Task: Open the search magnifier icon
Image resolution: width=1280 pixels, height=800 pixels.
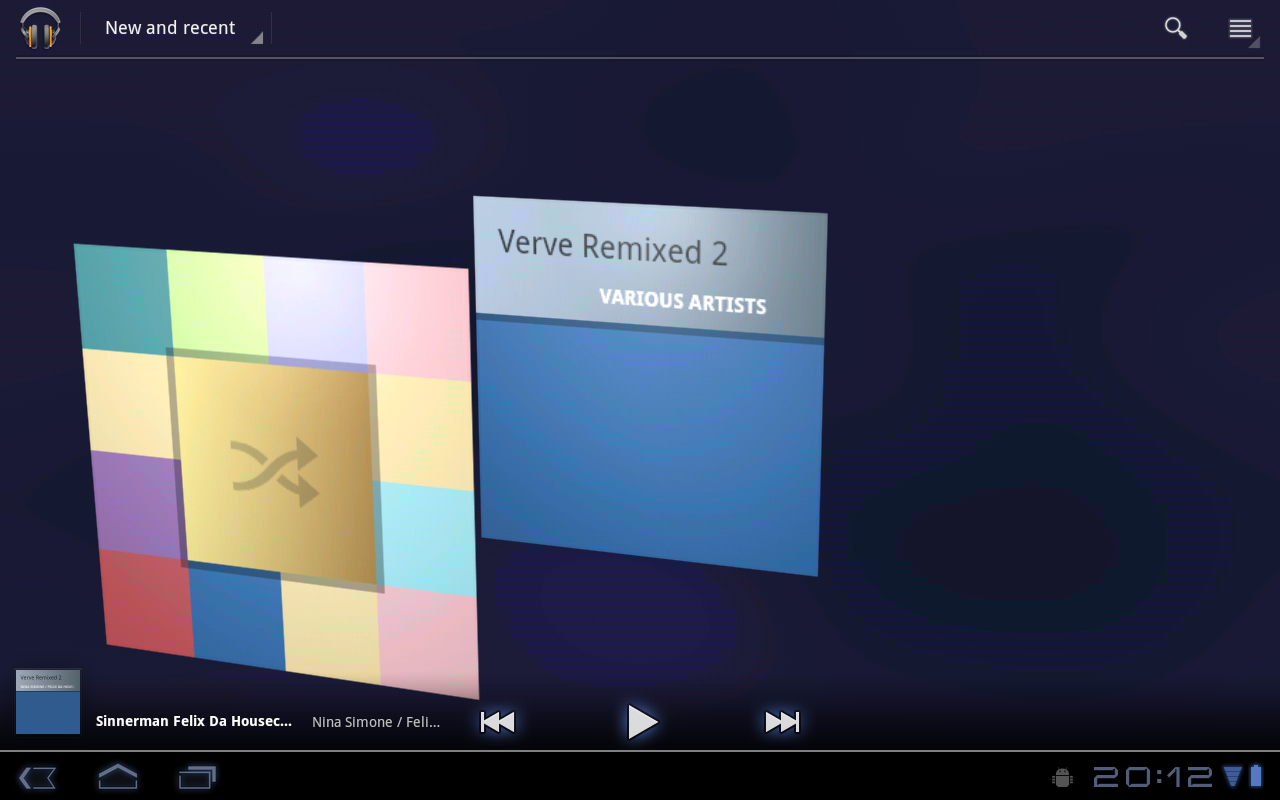Action: pyautogui.click(x=1175, y=28)
